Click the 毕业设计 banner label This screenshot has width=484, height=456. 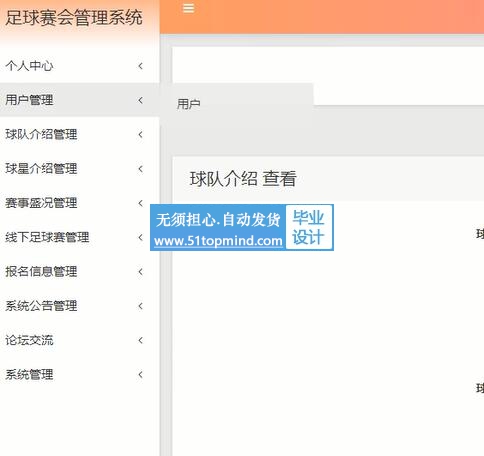coord(309,227)
